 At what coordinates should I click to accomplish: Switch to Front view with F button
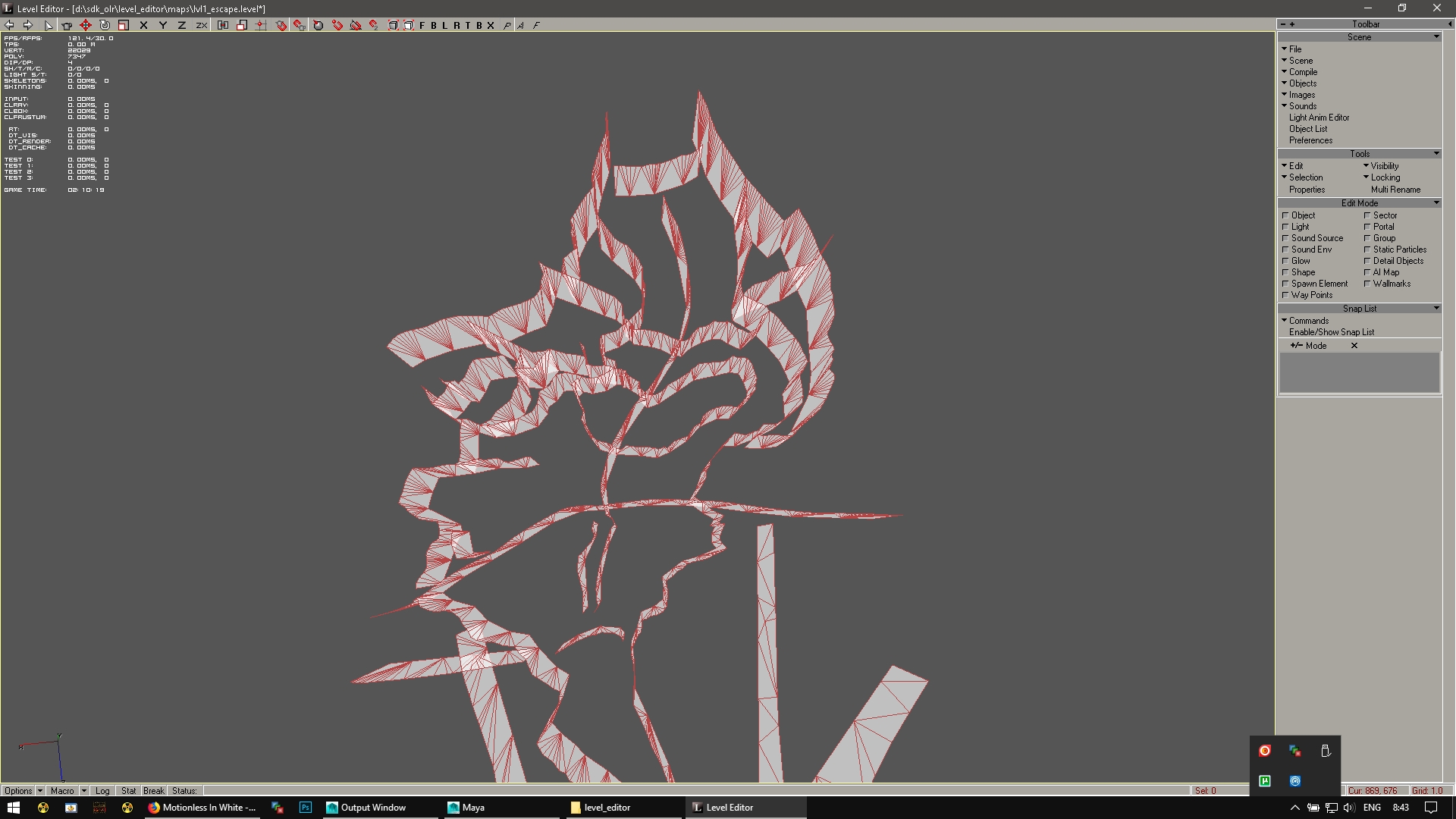[422, 25]
